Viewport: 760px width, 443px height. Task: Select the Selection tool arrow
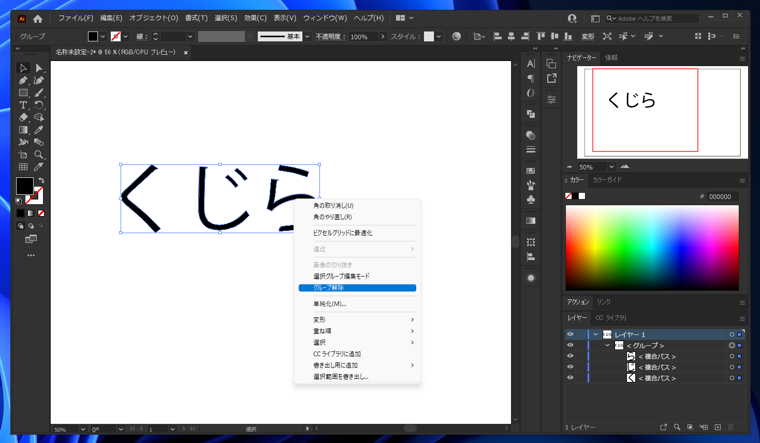click(x=23, y=68)
